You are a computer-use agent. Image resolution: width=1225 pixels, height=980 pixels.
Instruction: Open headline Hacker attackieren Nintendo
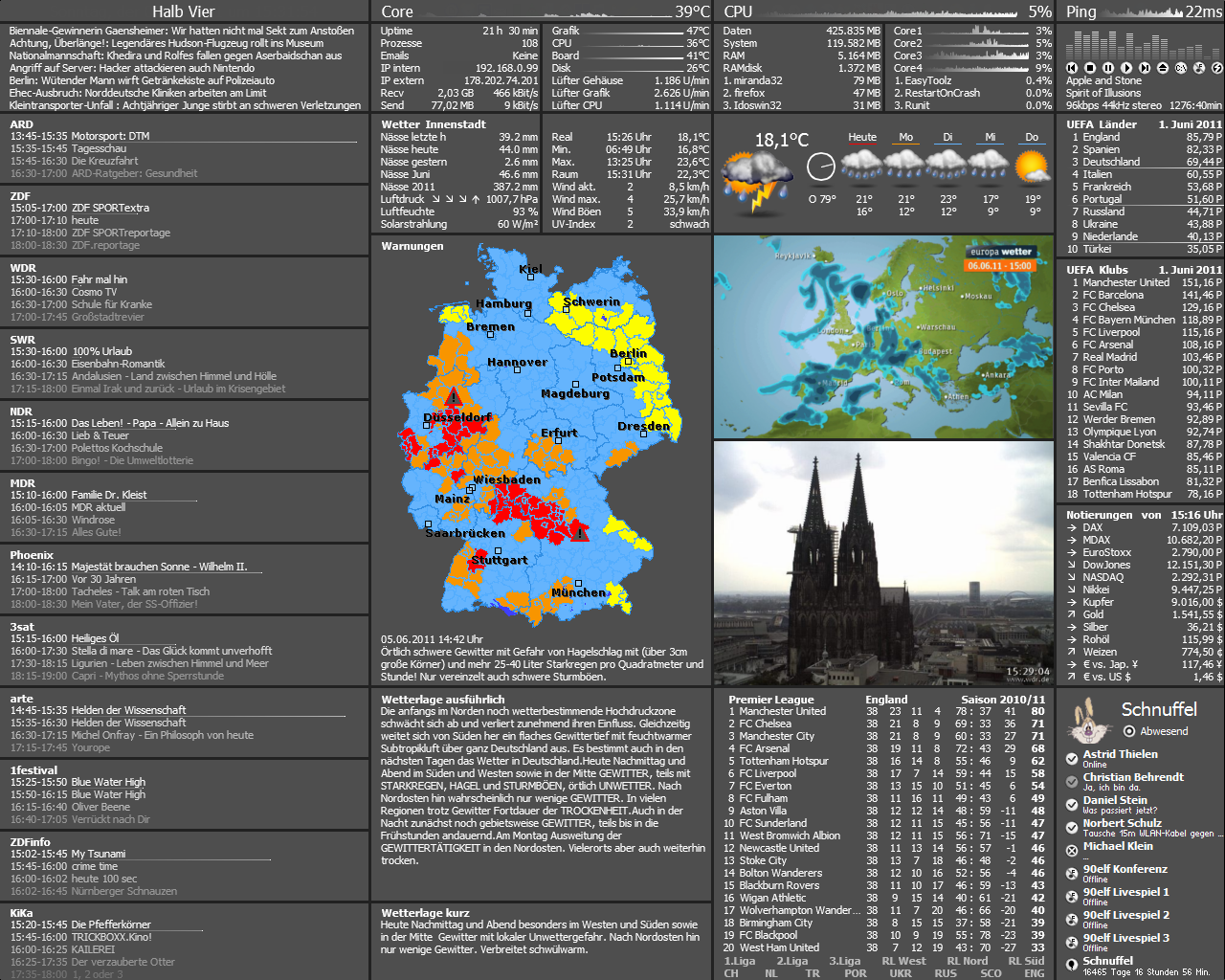132,68
